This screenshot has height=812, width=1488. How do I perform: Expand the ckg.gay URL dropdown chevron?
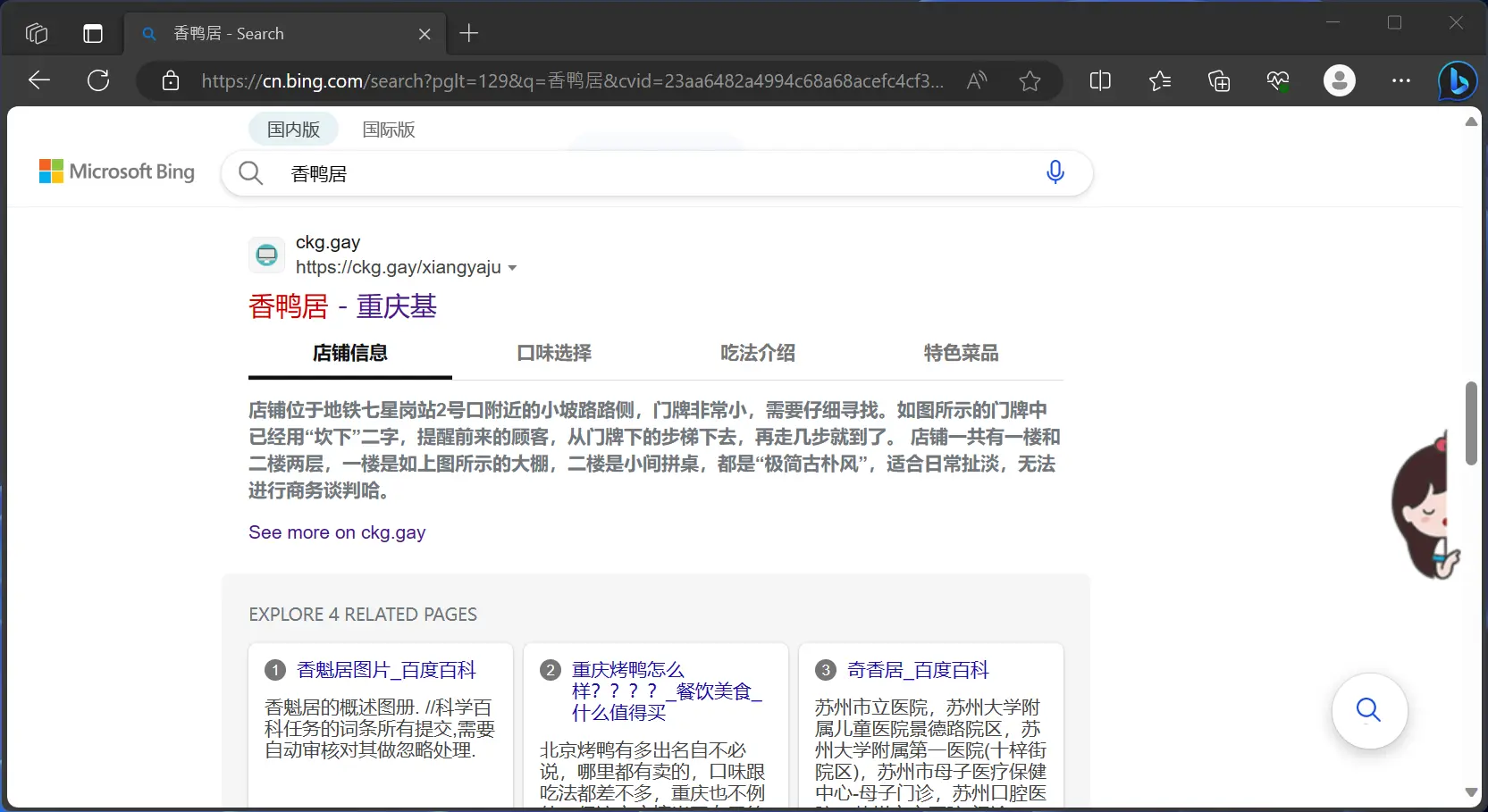pyautogui.click(x=514, y=267)
